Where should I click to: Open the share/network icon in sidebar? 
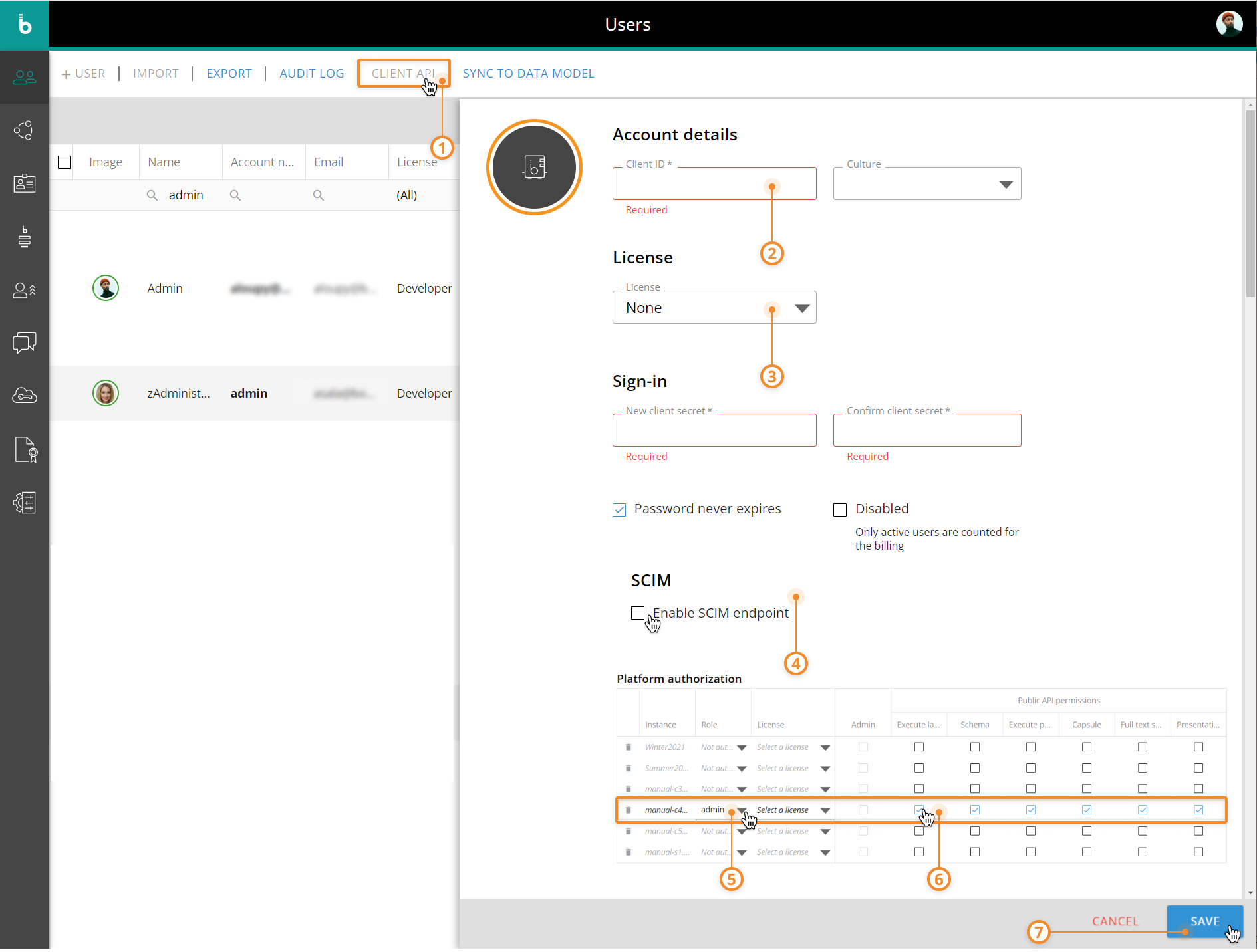point(25,130)
